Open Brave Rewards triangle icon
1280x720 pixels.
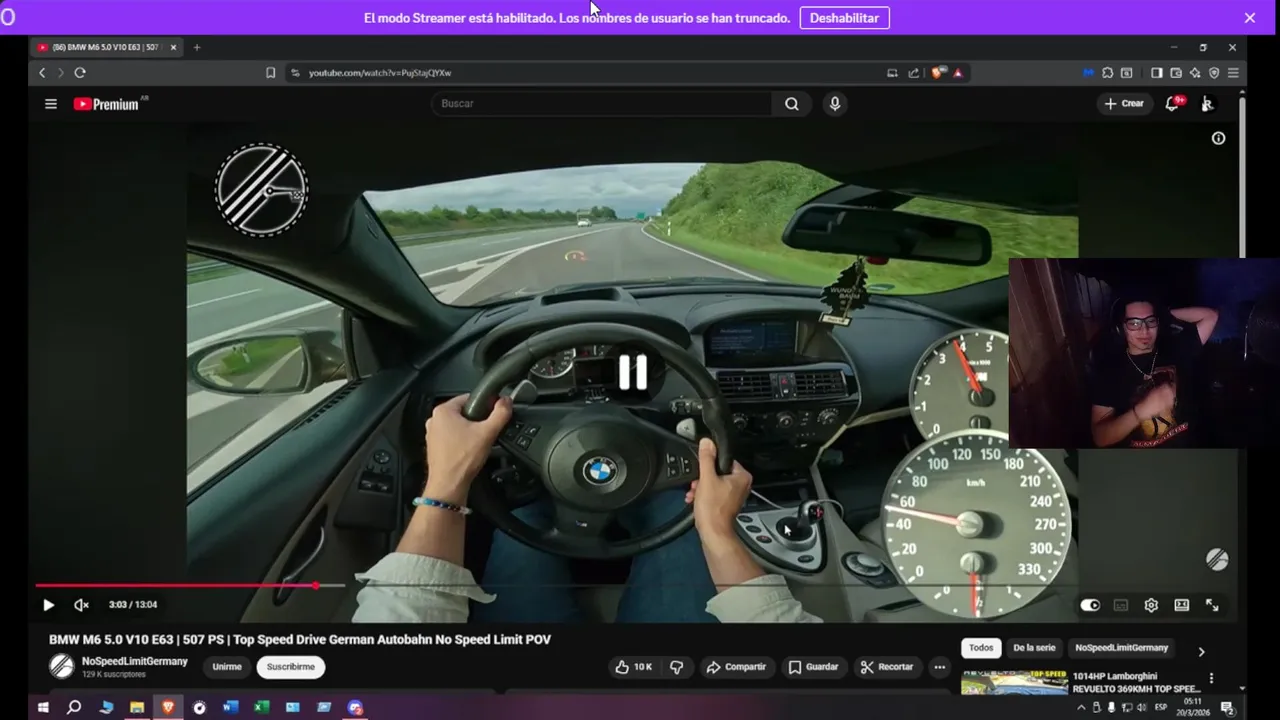coord(957,73)
